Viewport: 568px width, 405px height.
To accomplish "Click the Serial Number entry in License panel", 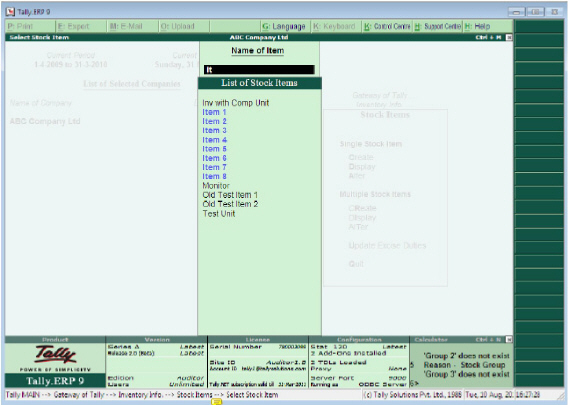I will point(258,347).
